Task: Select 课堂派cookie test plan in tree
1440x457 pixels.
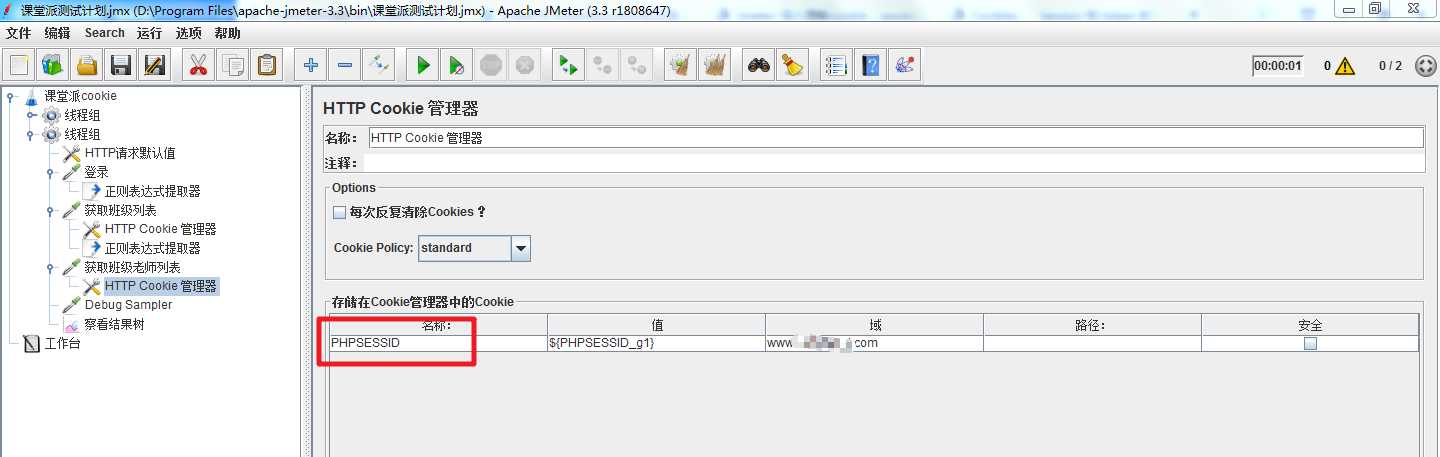Action: coord(80,96)
